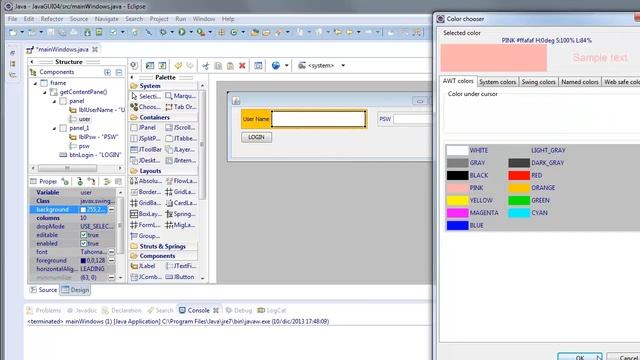Choose BoxLayout from the Palette
The width and height of the screenshot is (640, 360).
click(x=146, y=214)
